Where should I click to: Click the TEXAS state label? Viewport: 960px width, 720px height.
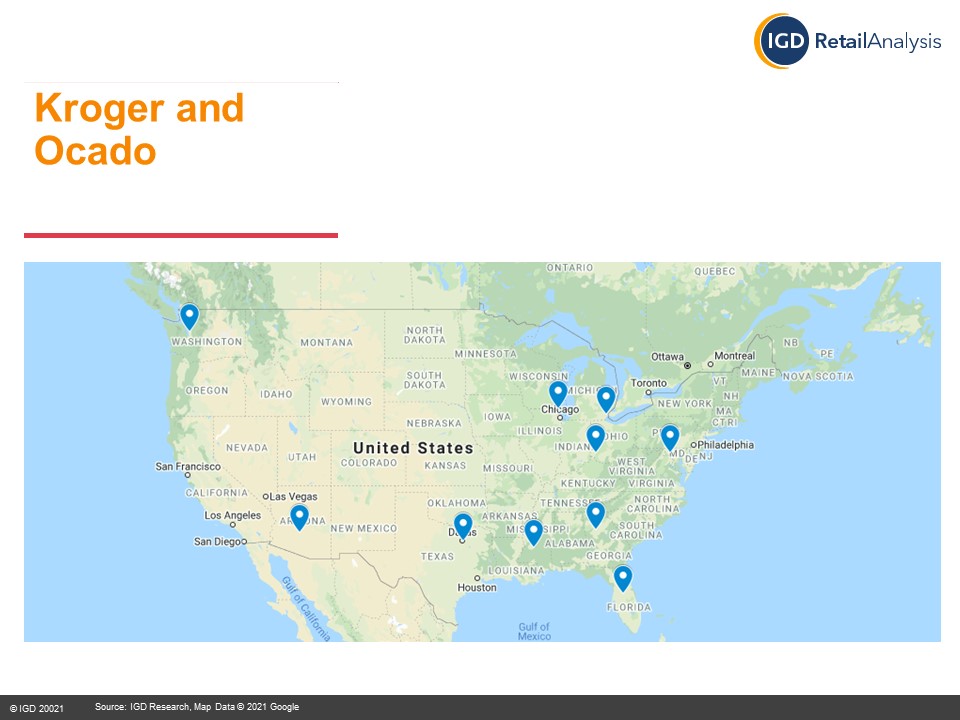coord(437,557)
